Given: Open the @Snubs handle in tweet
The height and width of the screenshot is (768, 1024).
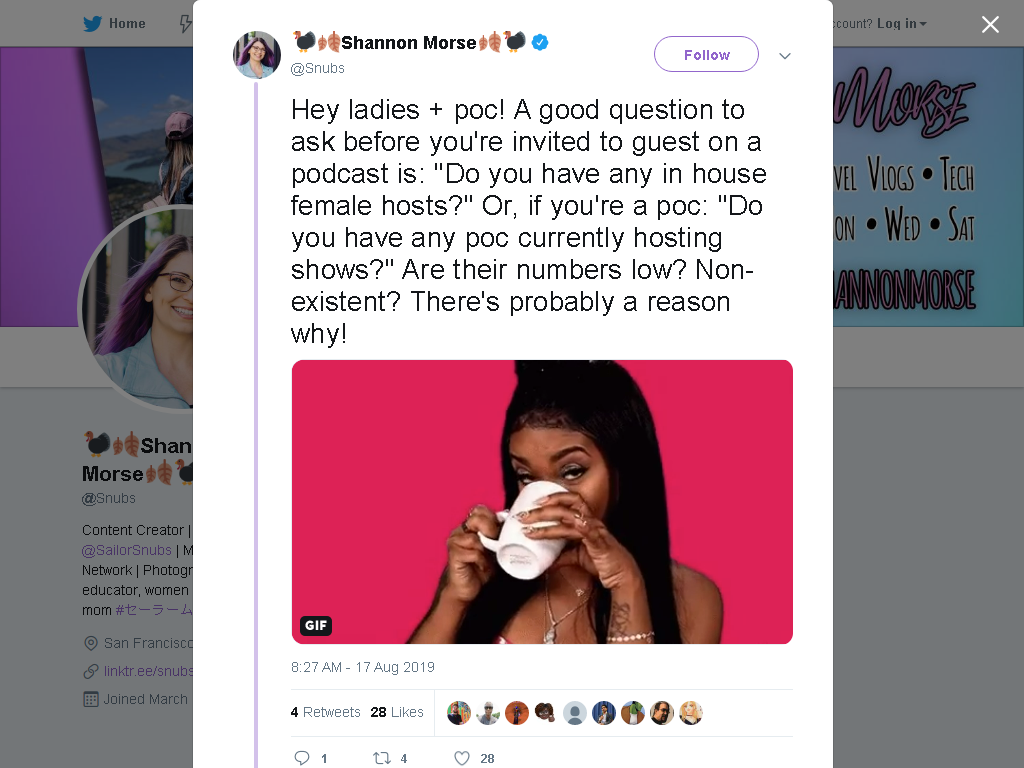Looking at the screenshot, I should (x=317, y=68).
